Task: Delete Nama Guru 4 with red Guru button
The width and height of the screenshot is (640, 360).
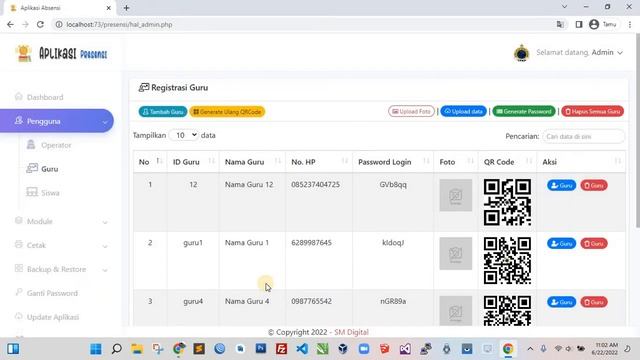Action: [594, 302]
